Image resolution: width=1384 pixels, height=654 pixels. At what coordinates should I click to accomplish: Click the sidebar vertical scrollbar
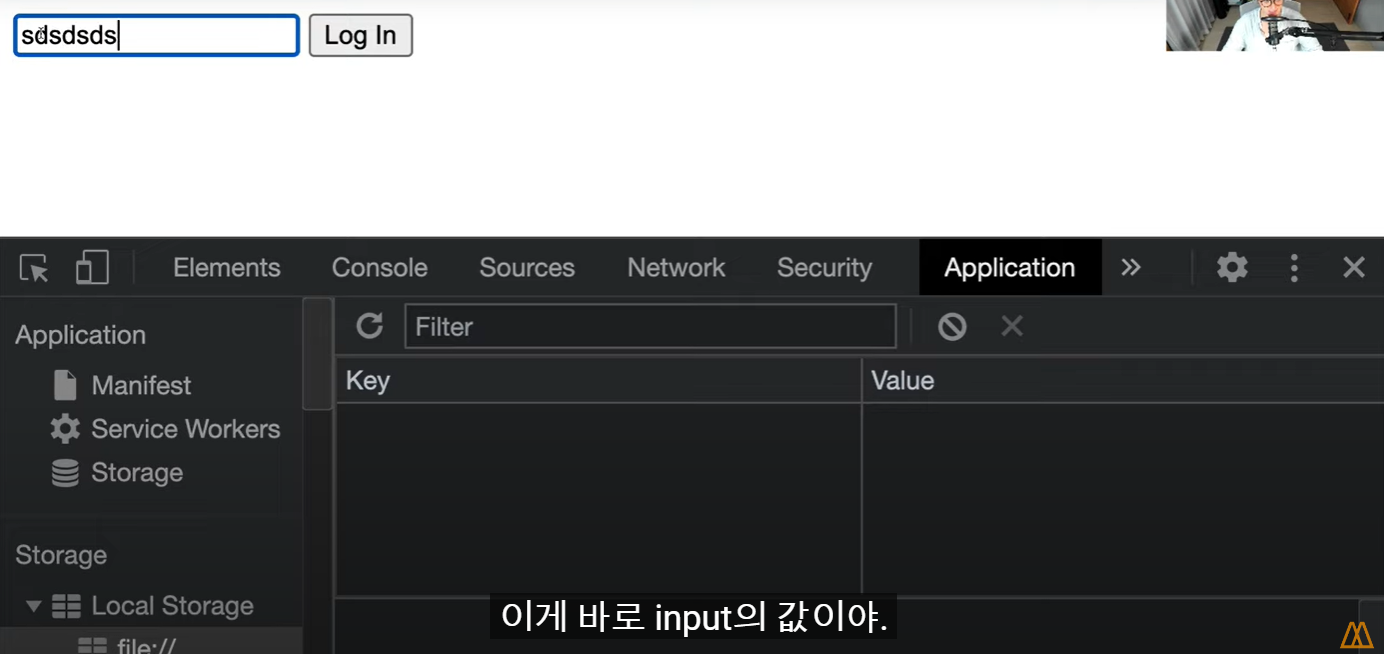tap(318, 354)
